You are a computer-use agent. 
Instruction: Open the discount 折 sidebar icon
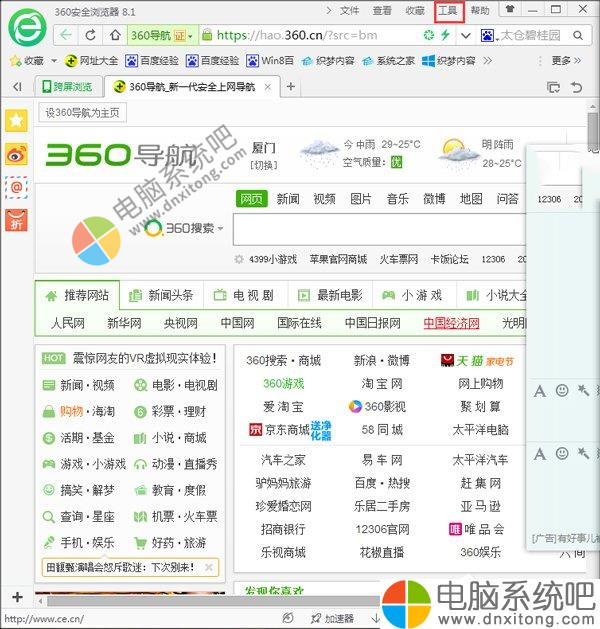pos(16,221)
